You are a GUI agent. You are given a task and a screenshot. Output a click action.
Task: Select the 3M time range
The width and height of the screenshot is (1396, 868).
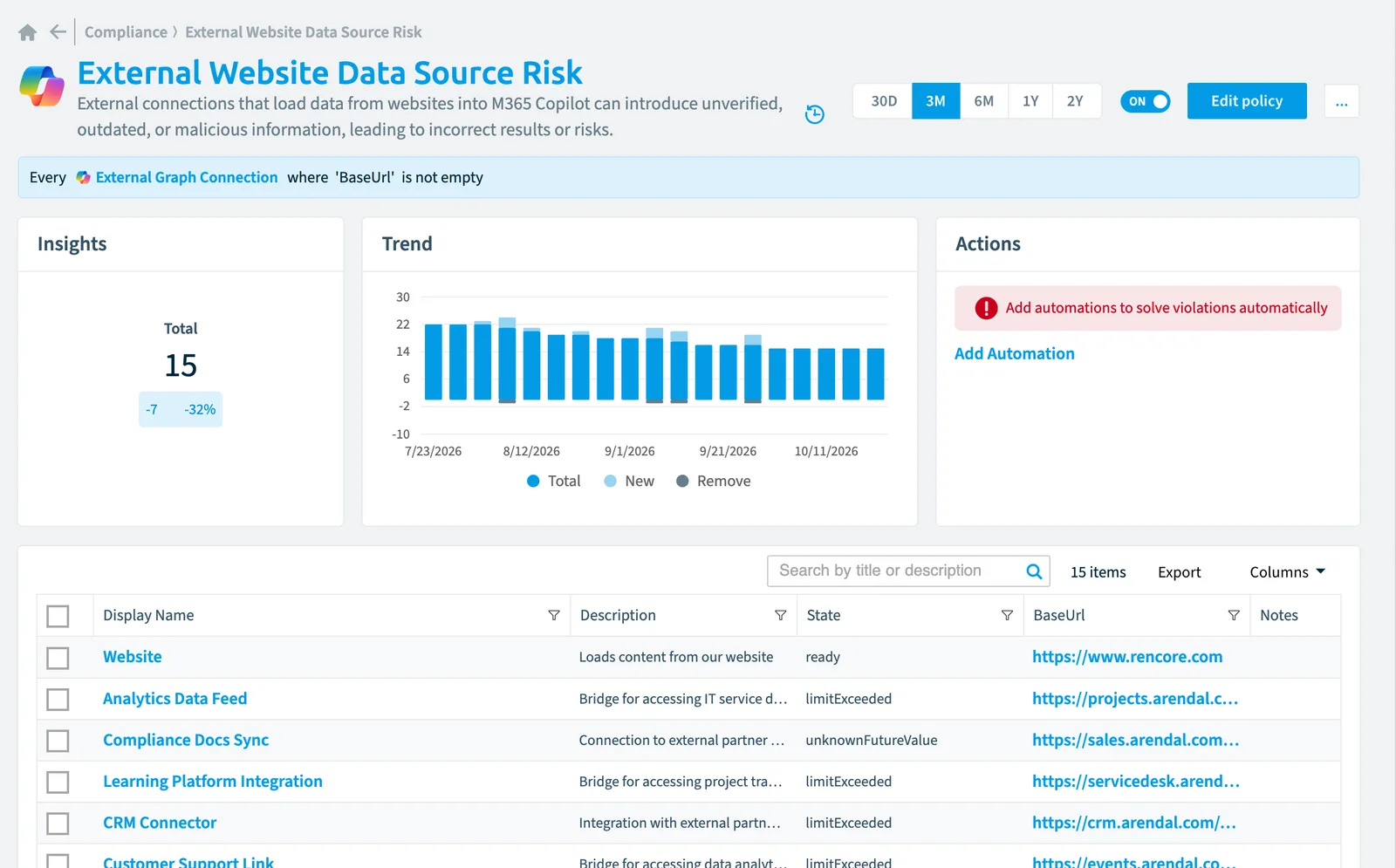point(936,101)
